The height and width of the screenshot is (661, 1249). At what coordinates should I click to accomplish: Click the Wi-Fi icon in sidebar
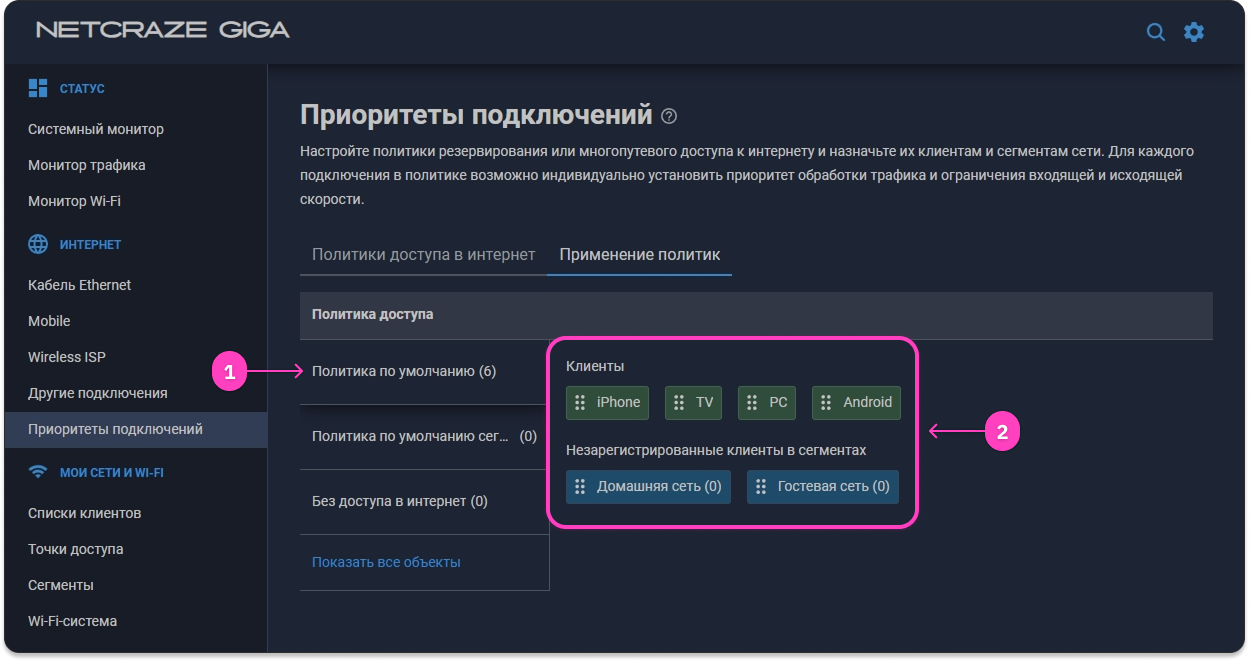tap(38, 472)
